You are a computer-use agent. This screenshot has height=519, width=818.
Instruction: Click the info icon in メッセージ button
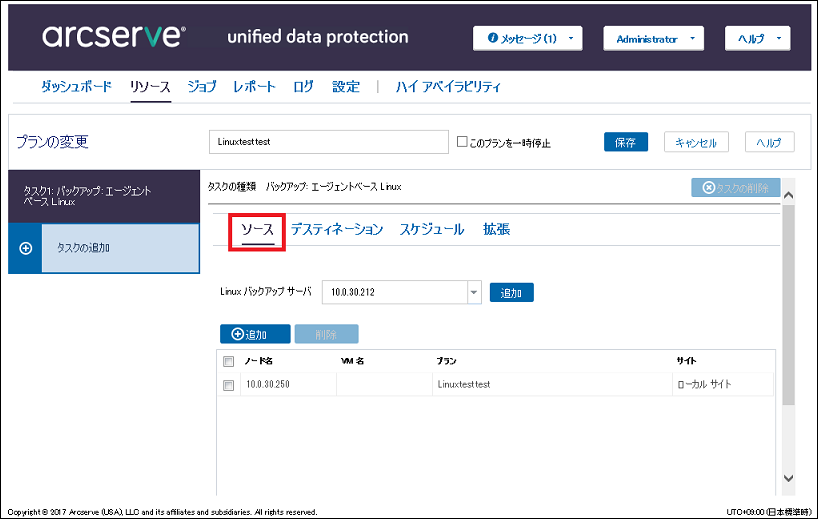click(x=492, y=38)
